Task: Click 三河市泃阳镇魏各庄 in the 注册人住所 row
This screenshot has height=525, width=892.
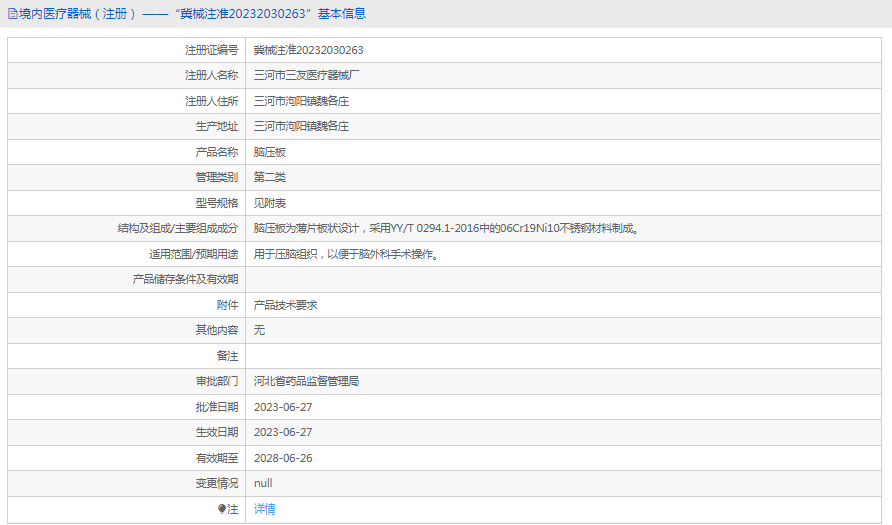Action: tap(302, 101)
